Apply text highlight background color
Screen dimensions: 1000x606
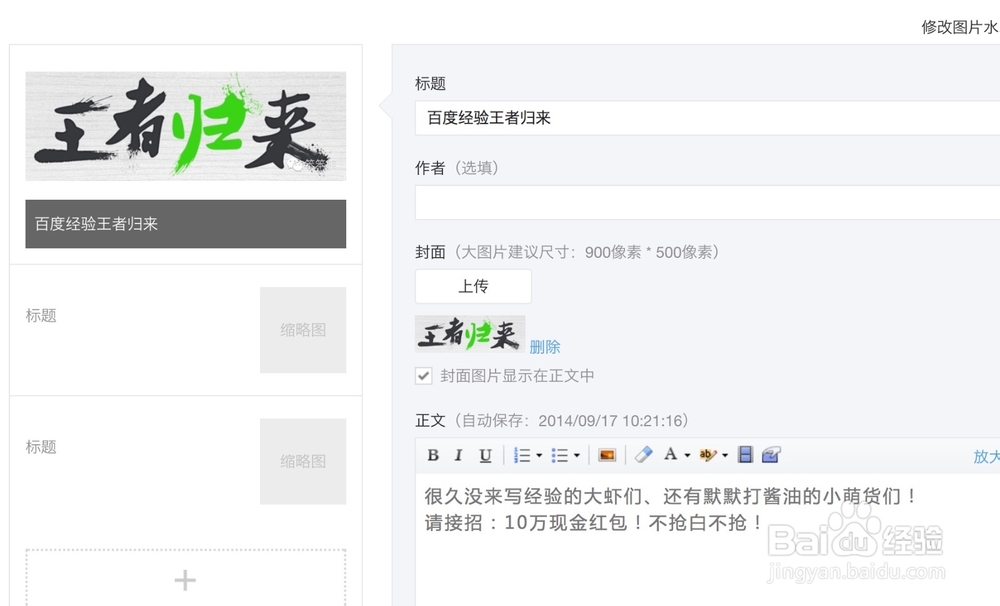[x=708, y=455]
